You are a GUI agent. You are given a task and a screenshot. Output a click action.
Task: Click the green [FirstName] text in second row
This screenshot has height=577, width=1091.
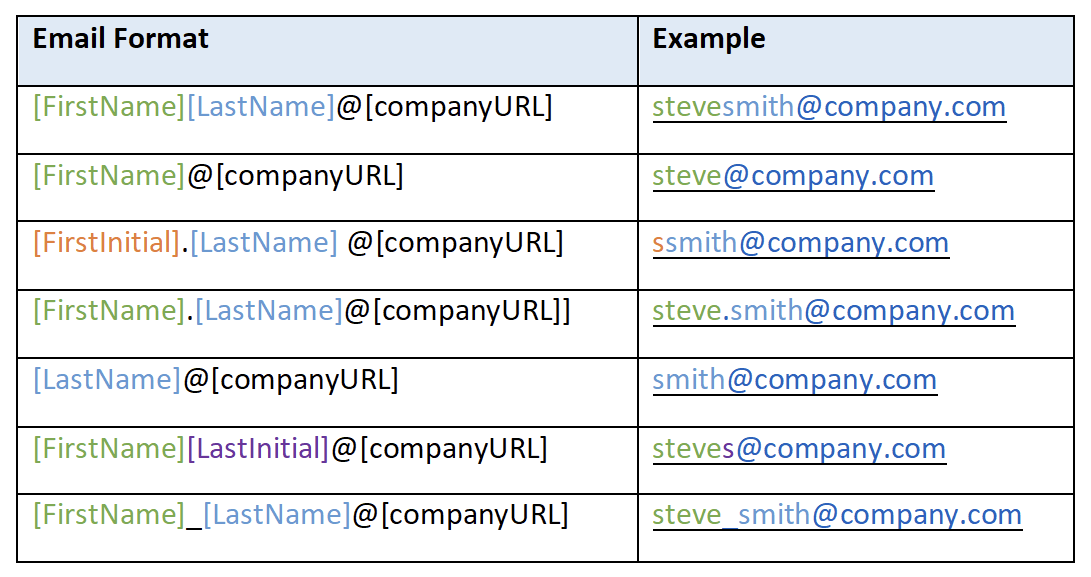pyautogui.click(x=109, y=176)
